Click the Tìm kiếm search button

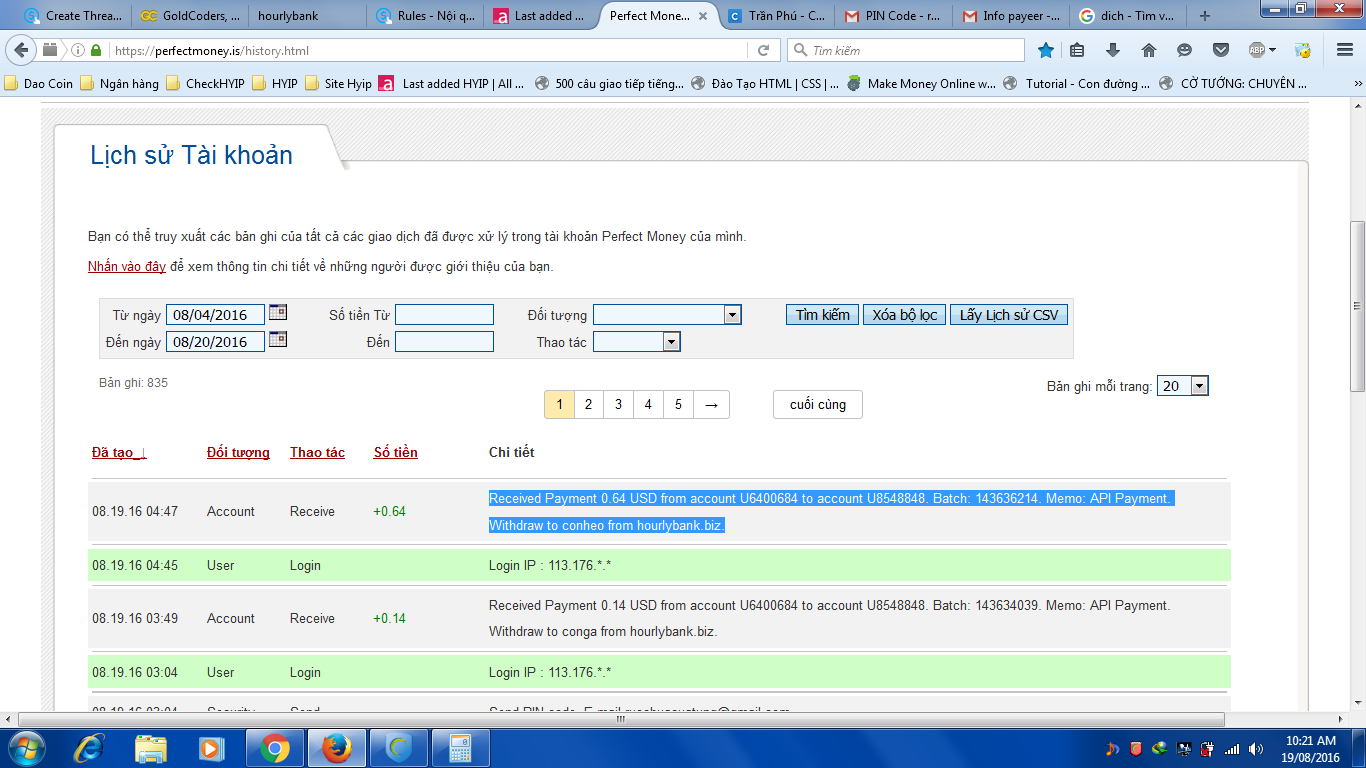[822, 315]
